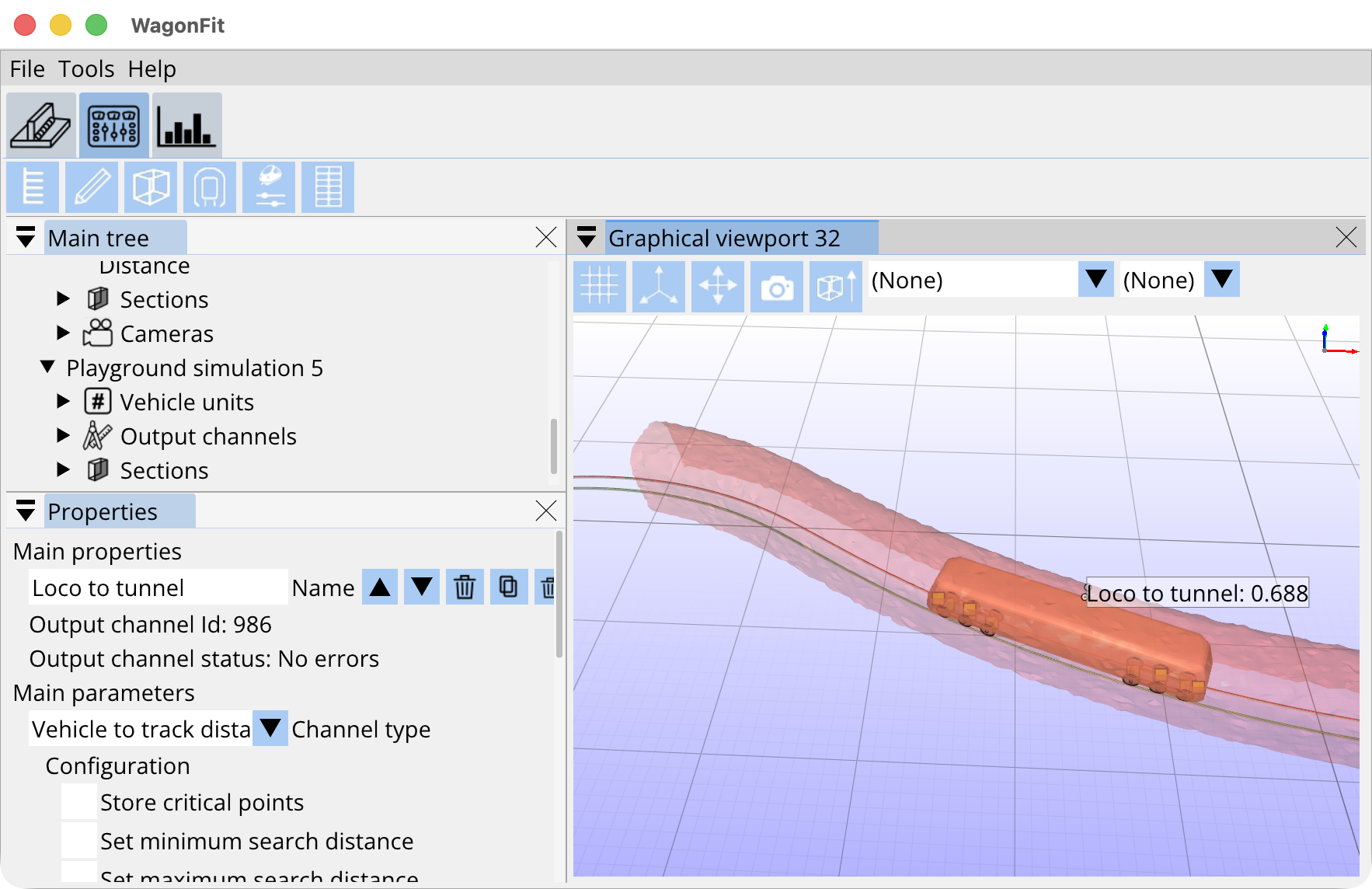Take a viewport snapshot with the camera icon
1372x889 pixels.
pyautogui.click(x=777, y=287)
